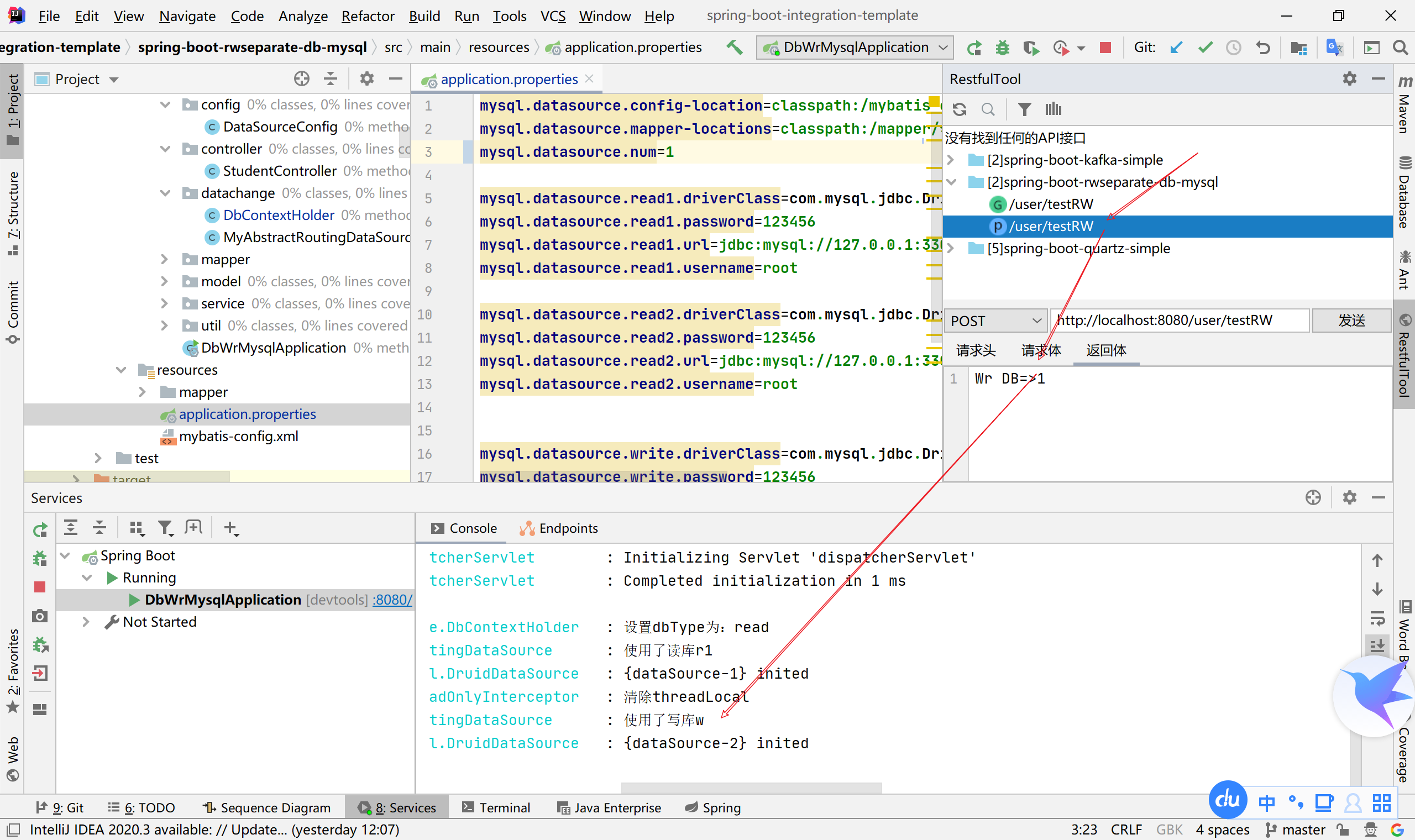Click camera thread dump icon in Services
The image size is (1415, 840).
(x=40, y=616)
